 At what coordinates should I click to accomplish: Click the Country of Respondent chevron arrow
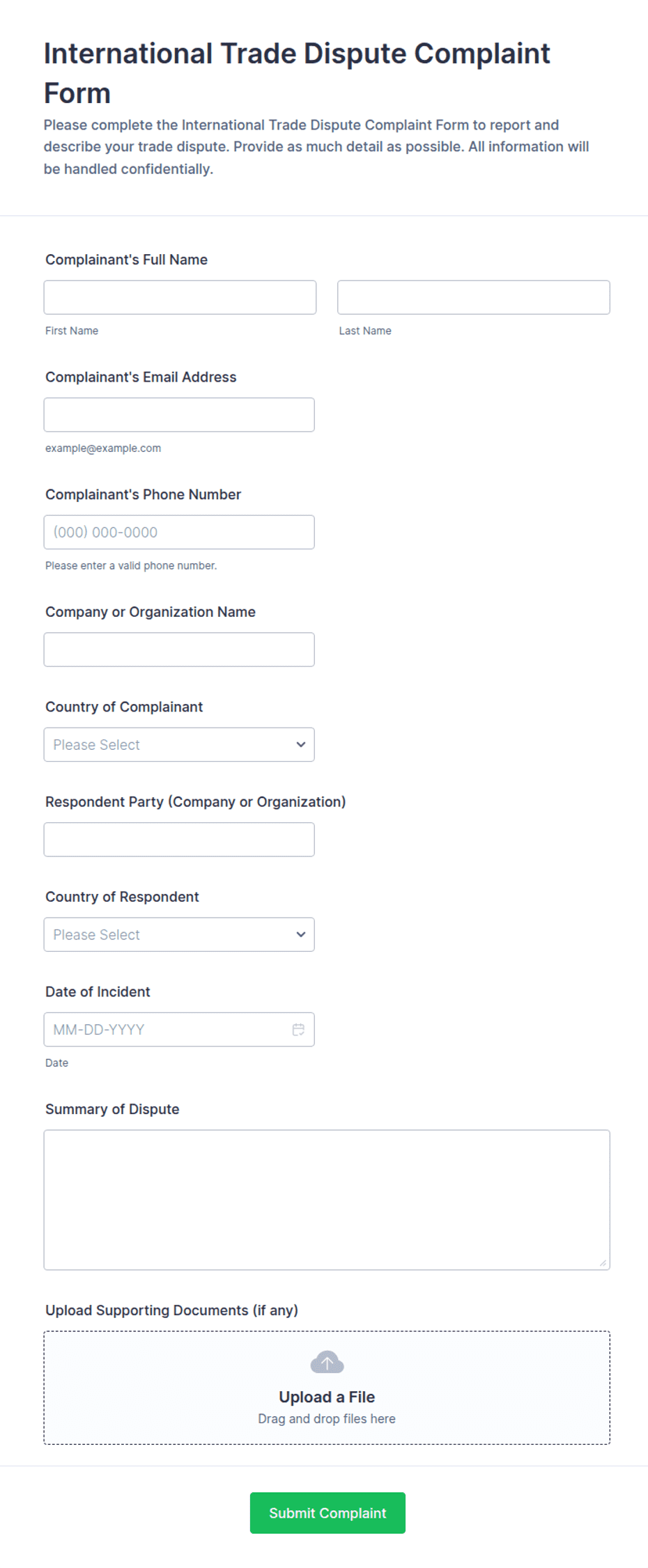pyautogui.click(x=301, y=934)
